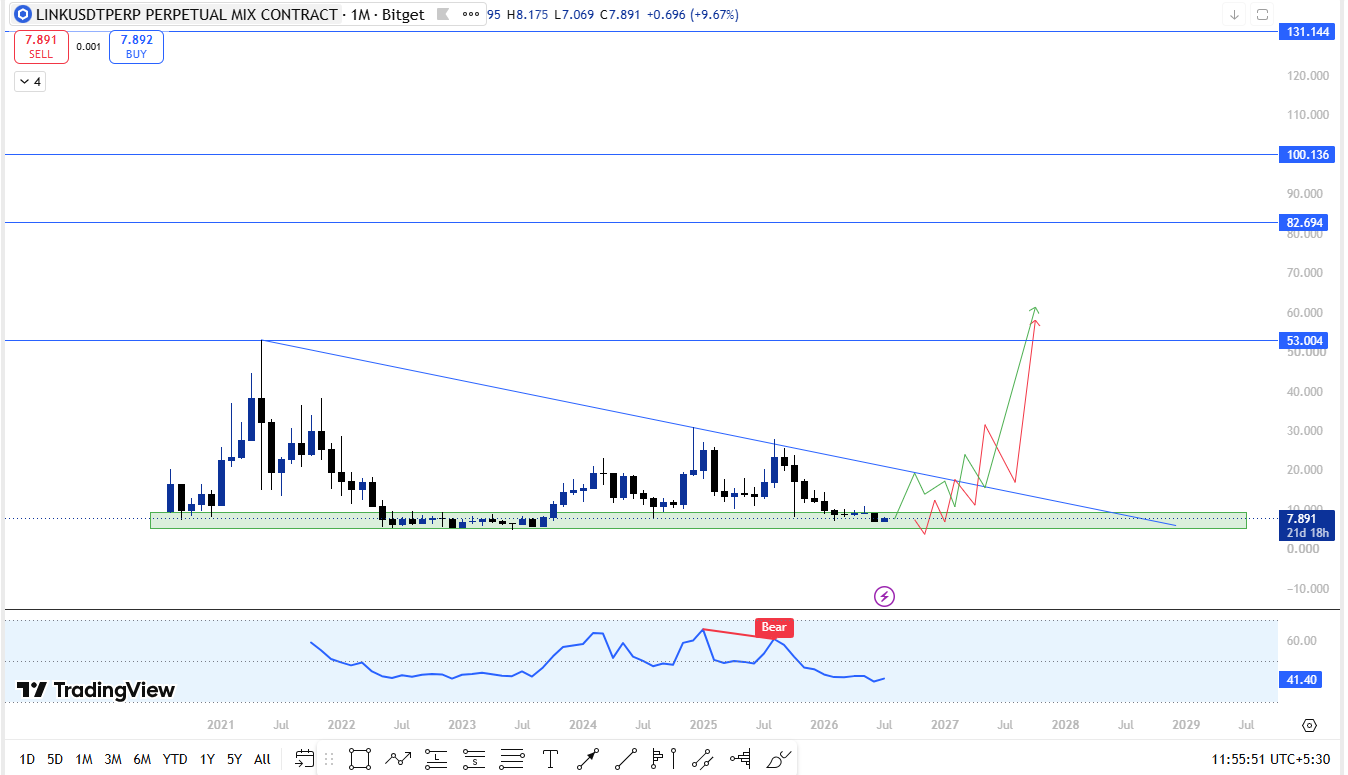
Task: Set time range to 5D
Action: pyautogui.click(x=55, y=759)
